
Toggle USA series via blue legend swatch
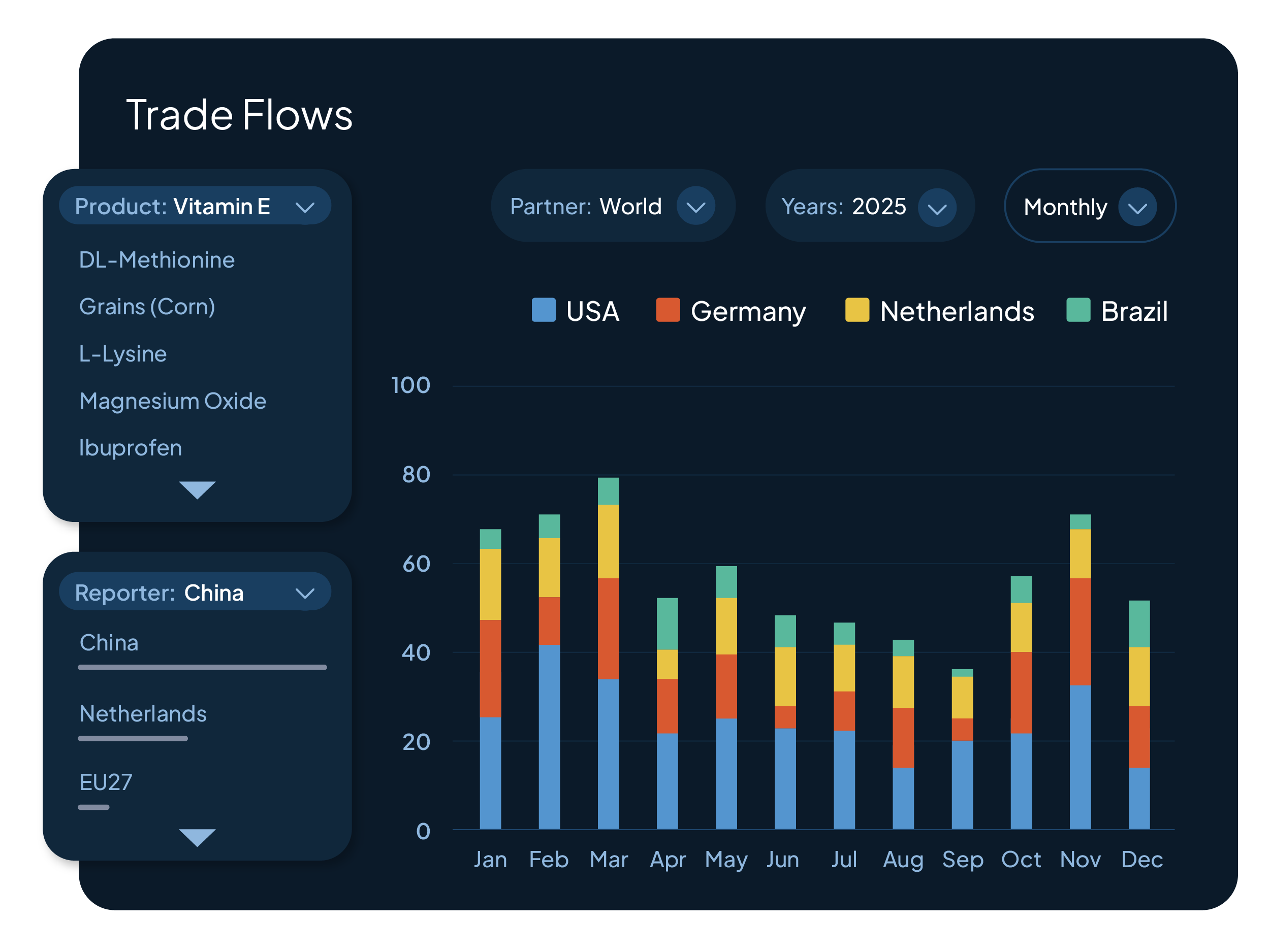pos(543,310)
